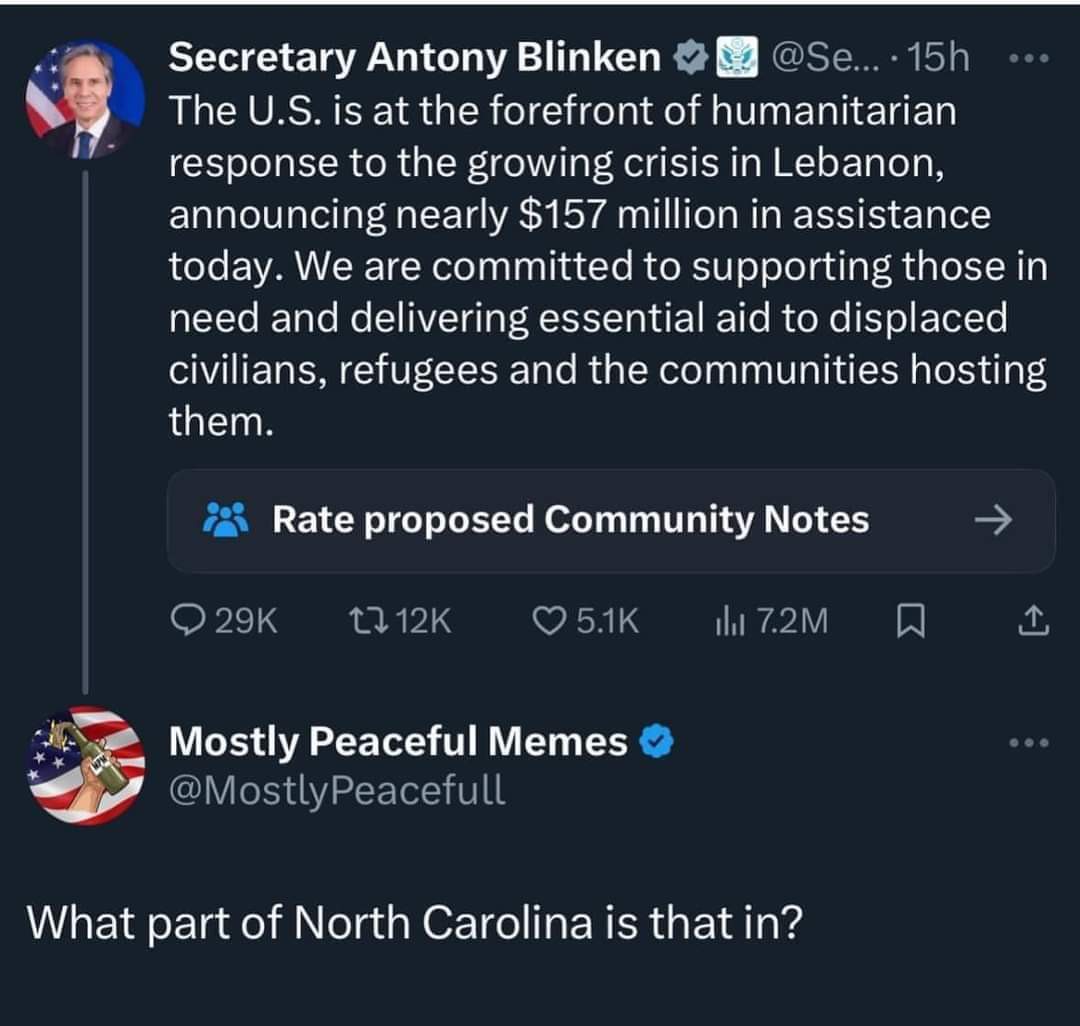Click the blue verified badge on Mostly Peaceful Memes

tap(655, 742)
